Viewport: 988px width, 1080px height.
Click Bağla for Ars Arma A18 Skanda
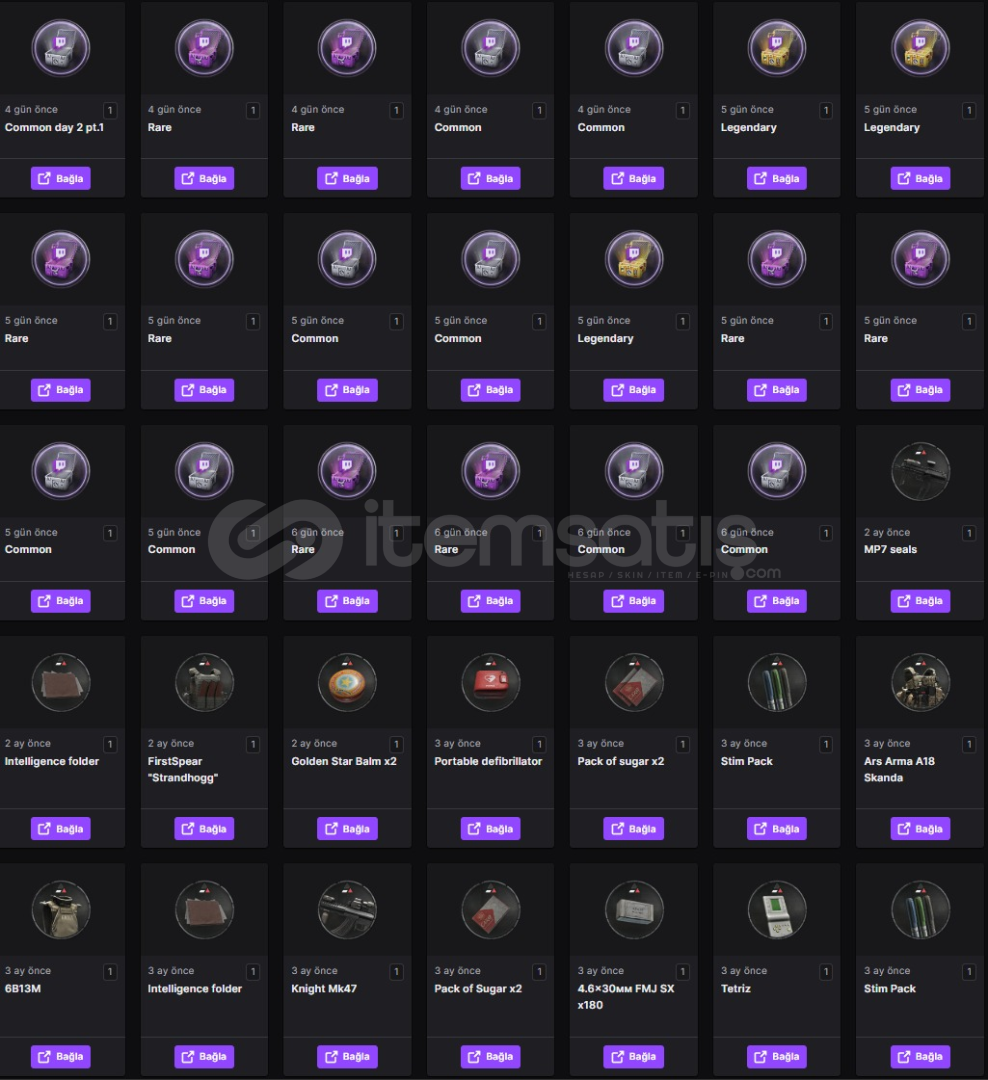920,829
